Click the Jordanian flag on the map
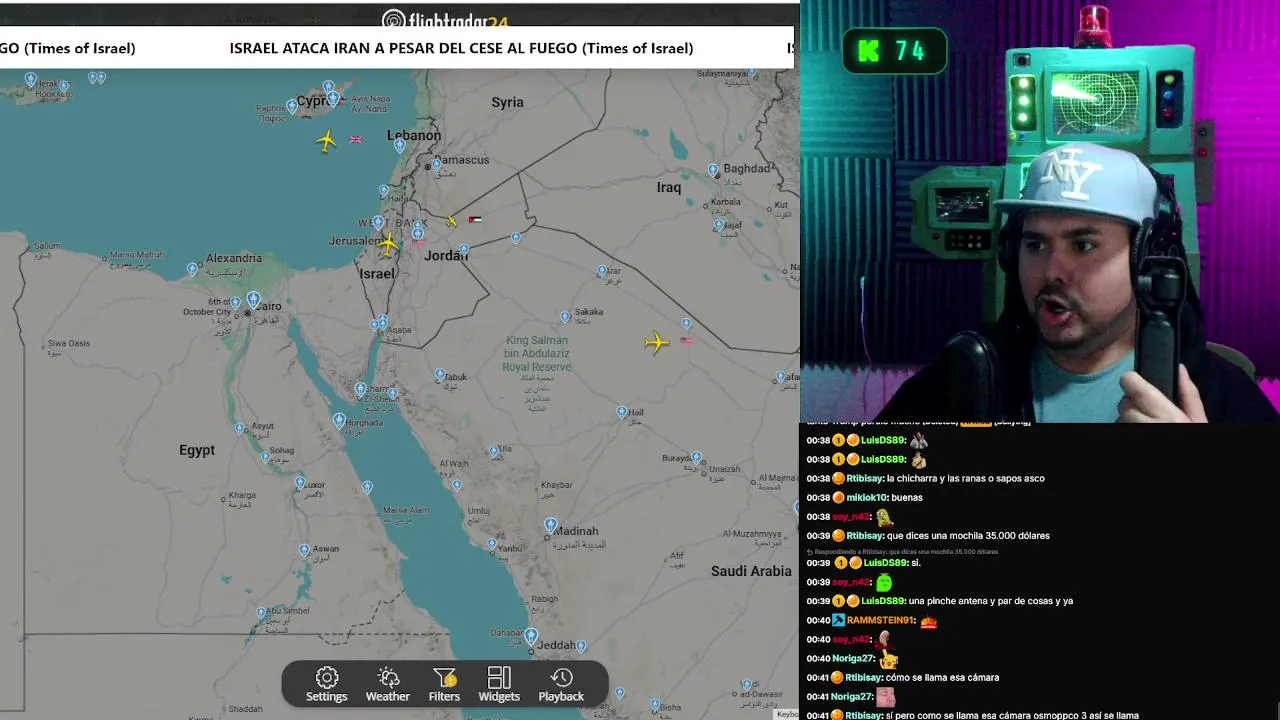This screenshot has width=1280, height=720. 475,220
